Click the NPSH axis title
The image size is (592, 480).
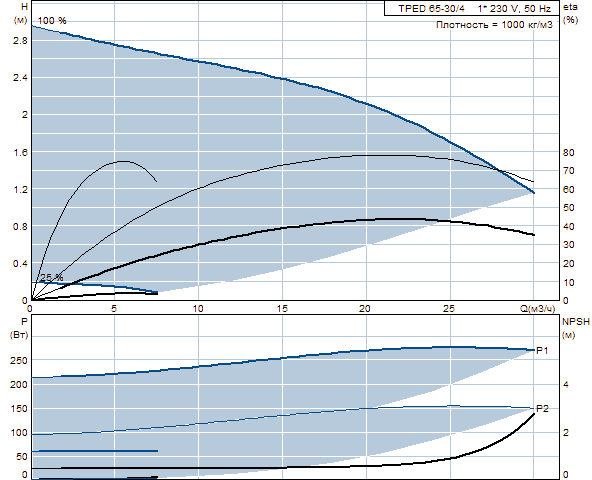click(576, 322)
